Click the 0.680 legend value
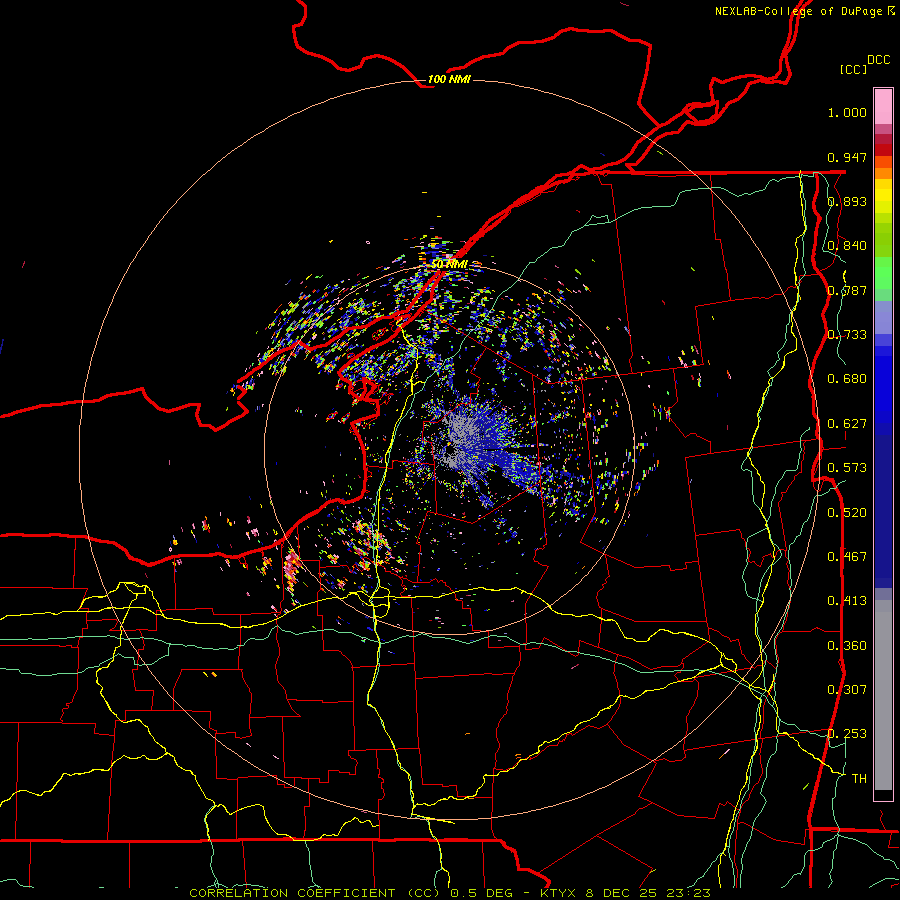The image size is (900, 900). coord(847,379)
